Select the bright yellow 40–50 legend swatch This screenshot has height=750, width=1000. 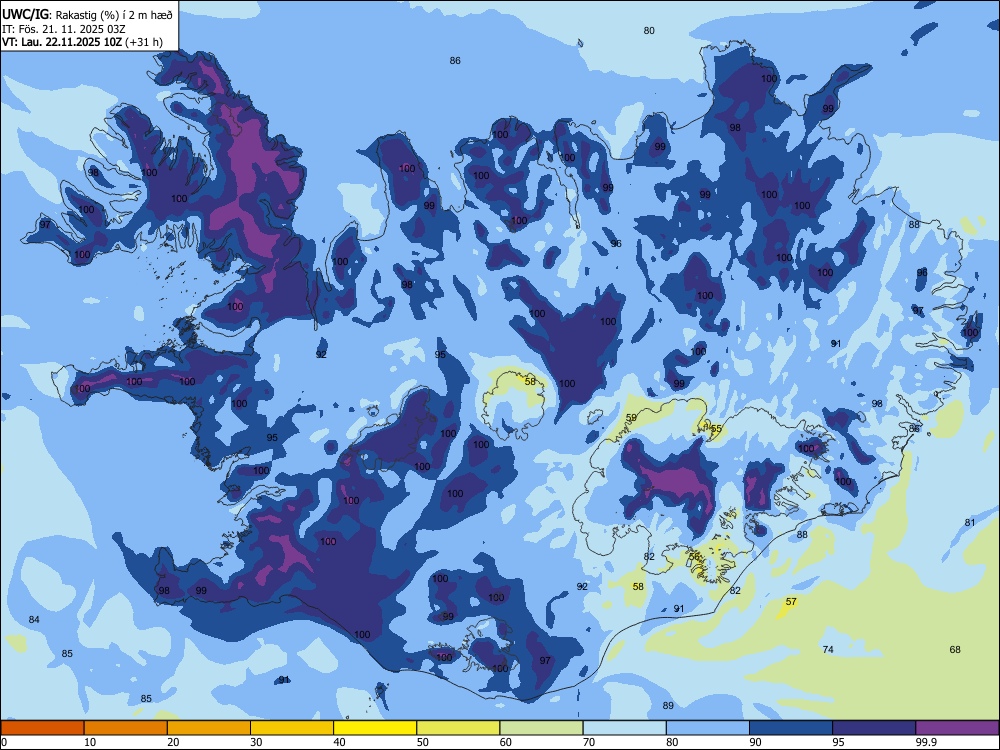tap(375, 728)
